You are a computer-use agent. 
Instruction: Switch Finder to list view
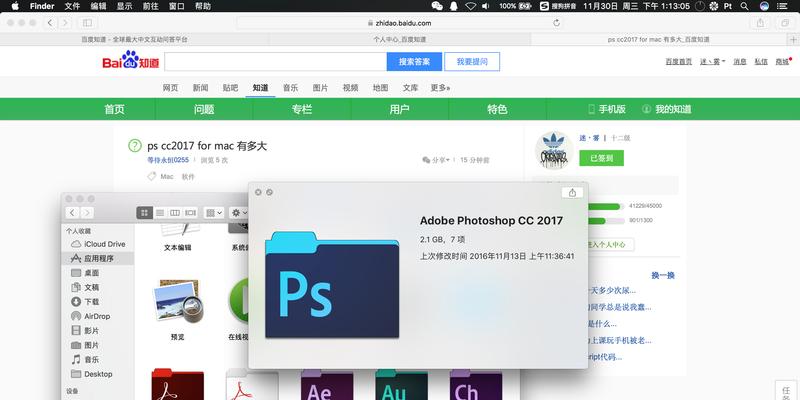tap(160, 213)
